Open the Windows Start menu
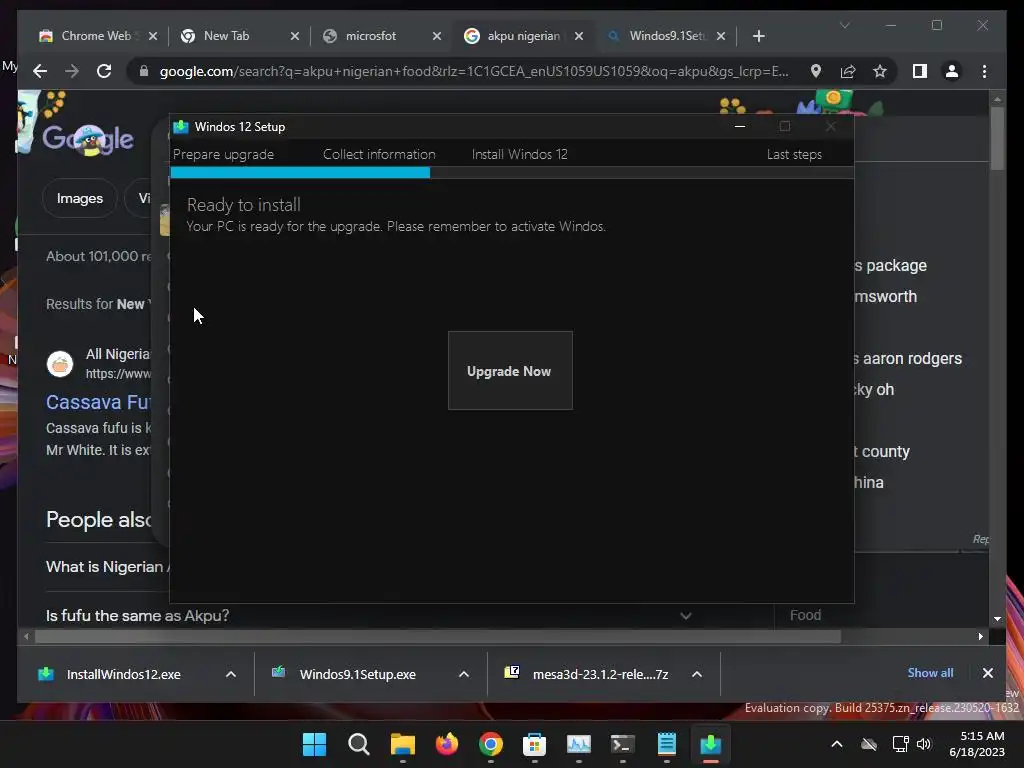This screenshot has height=768, width=1024. [x=314, y=744]
